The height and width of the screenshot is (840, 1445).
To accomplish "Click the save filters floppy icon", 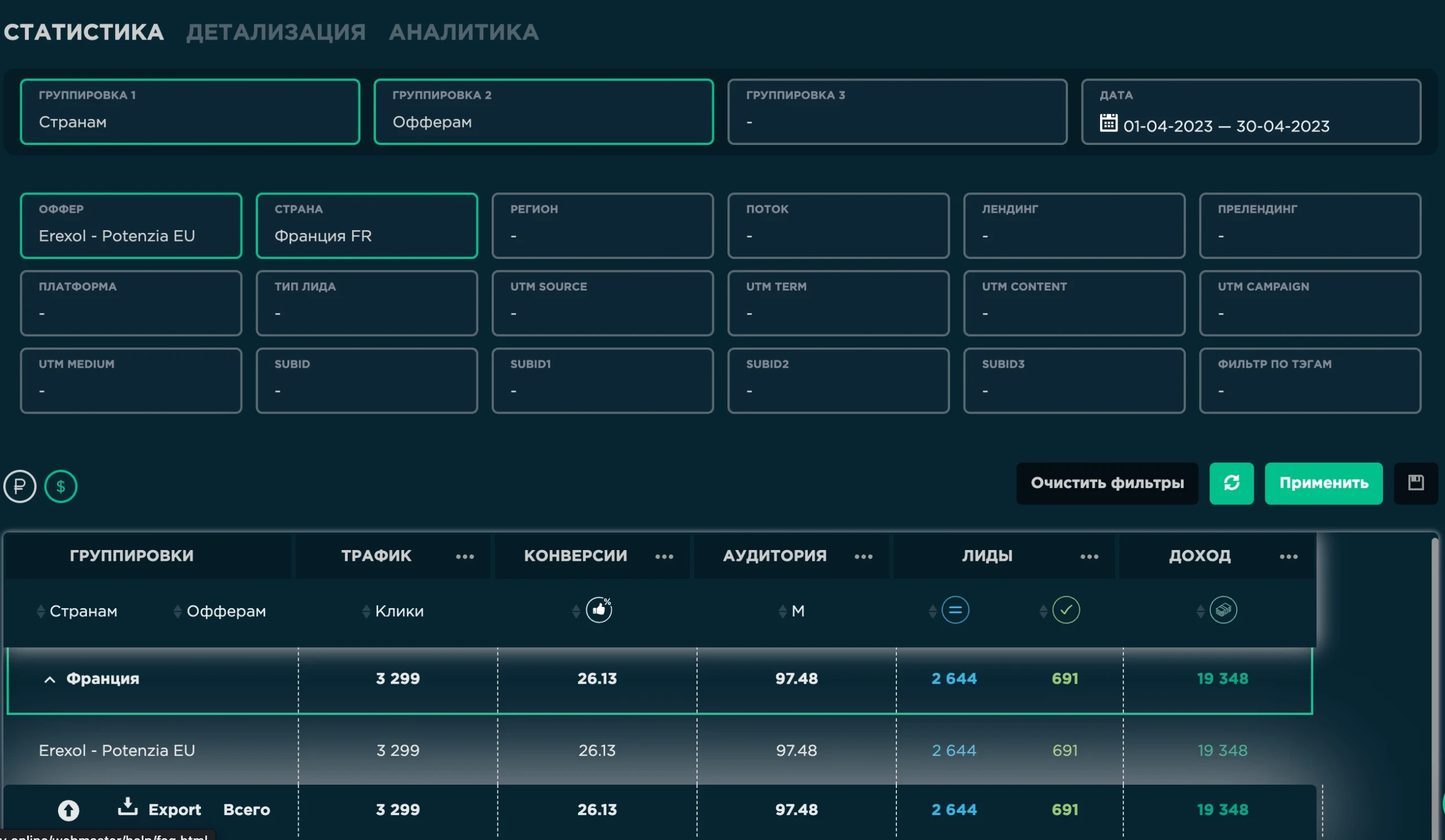I will point(1415,483).
